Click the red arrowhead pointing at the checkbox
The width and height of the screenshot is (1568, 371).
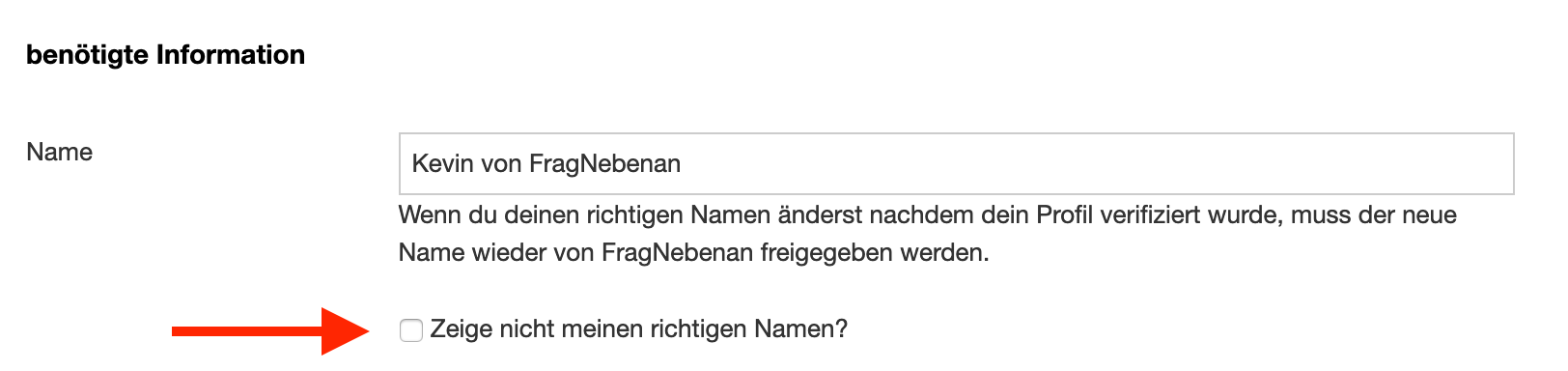tap(345, 331)
